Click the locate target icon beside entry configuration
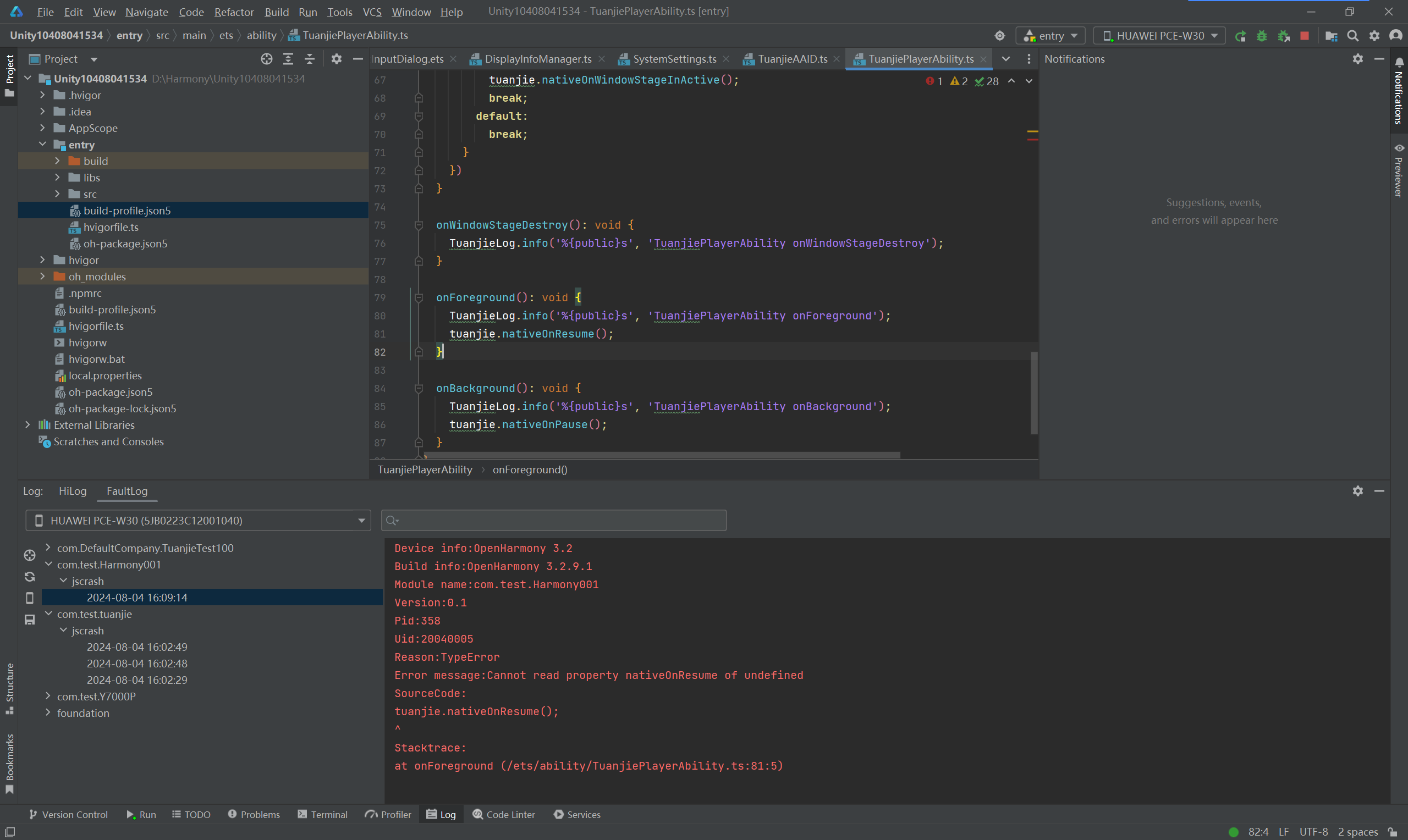This screenshot has width=1408, height=840. click(x=1000, y=36)
